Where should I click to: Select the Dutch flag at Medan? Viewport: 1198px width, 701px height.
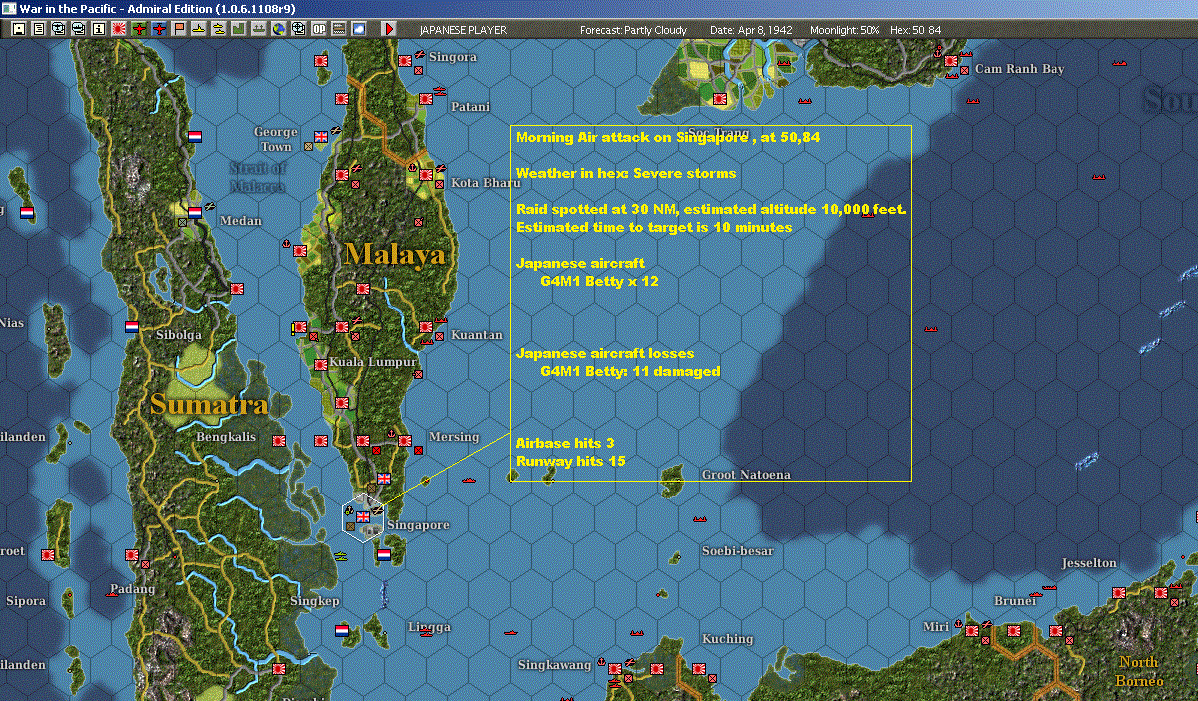point(195,213)
